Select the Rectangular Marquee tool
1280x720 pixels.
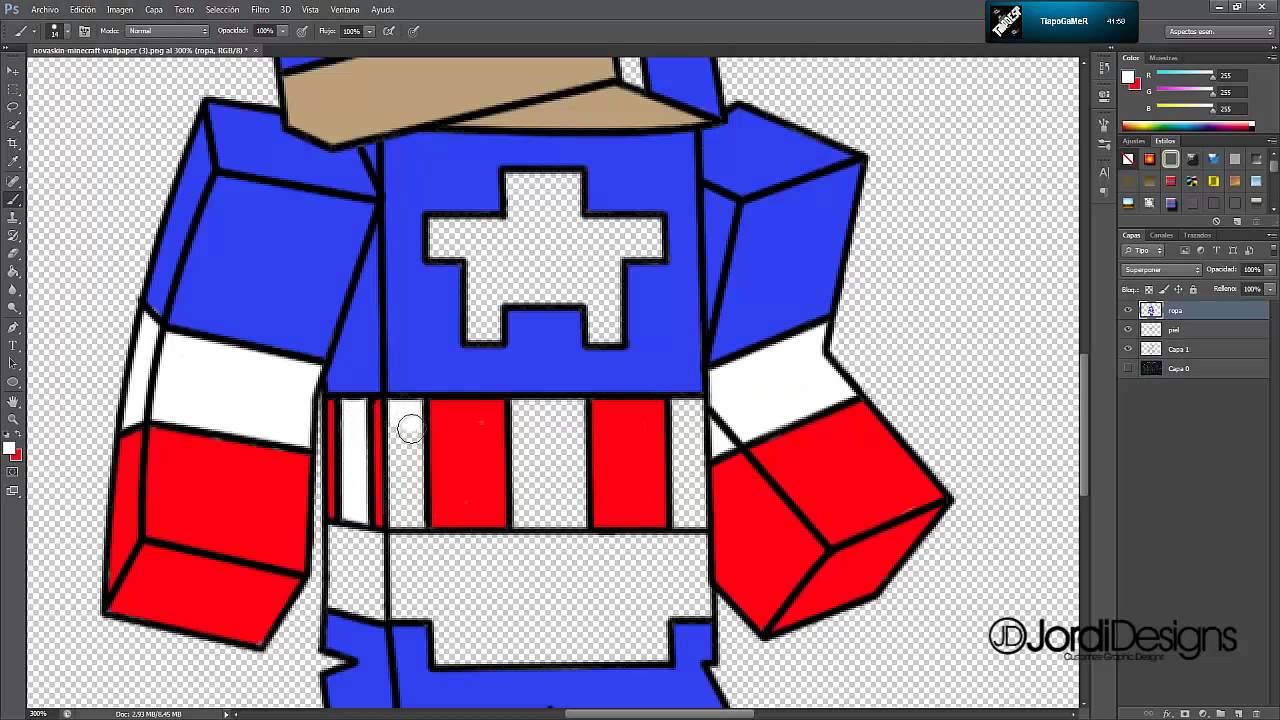click(13, 89)
